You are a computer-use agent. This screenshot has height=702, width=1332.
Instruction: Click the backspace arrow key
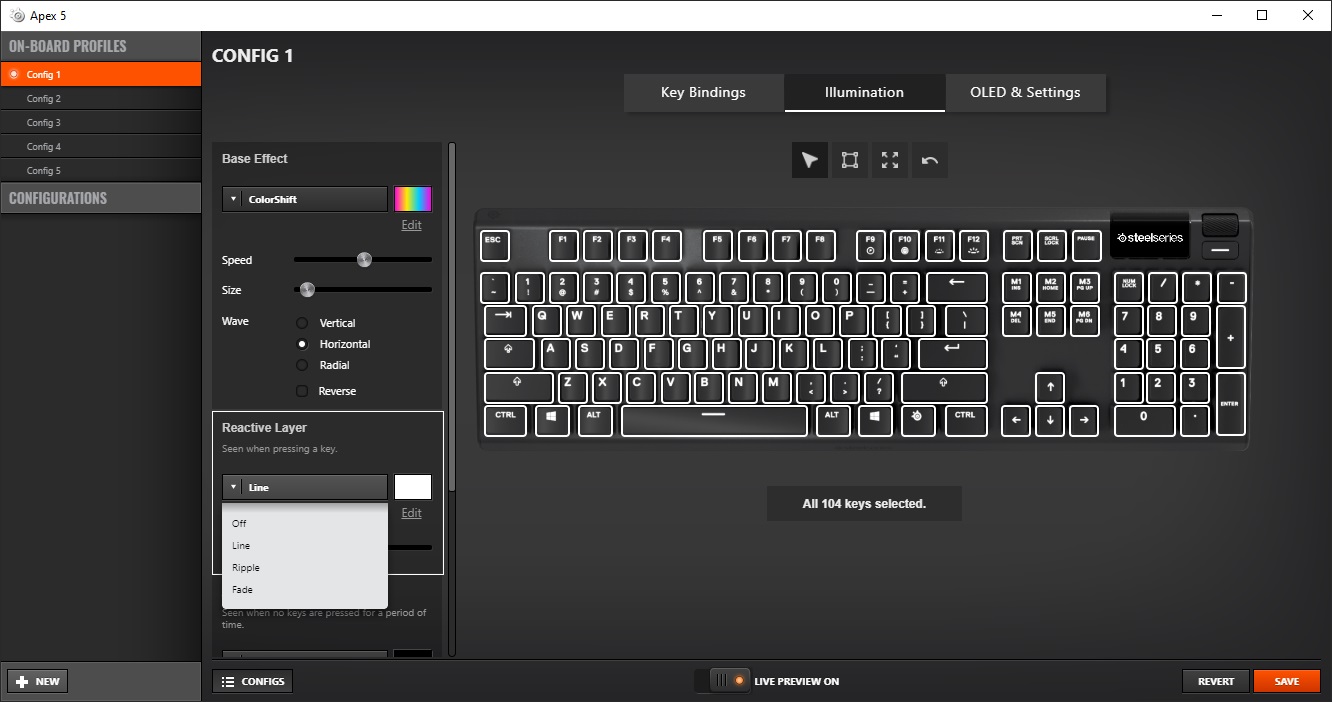click(x=956, y=287)
